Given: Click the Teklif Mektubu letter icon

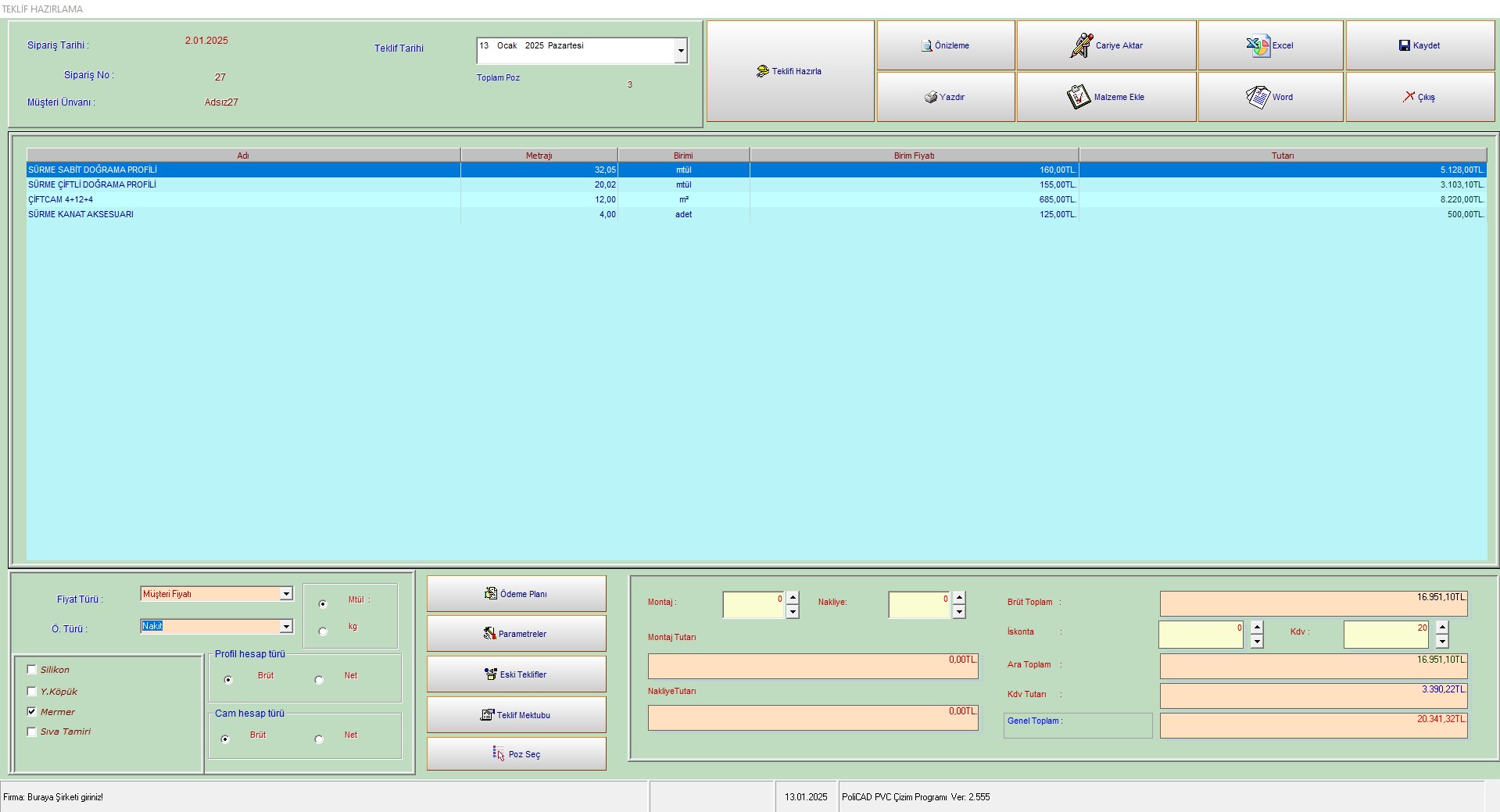Looking at the screenshot, I should point(488,715).
